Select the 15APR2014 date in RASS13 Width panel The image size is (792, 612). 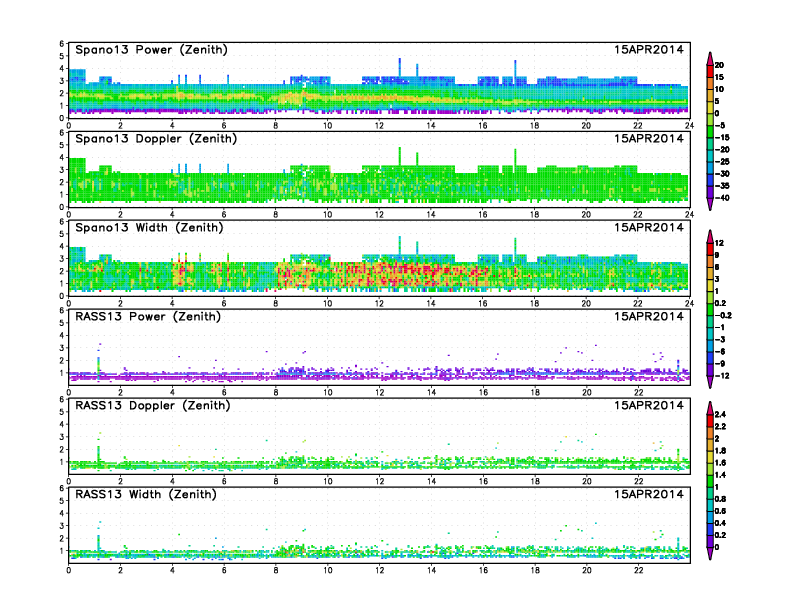649,494
